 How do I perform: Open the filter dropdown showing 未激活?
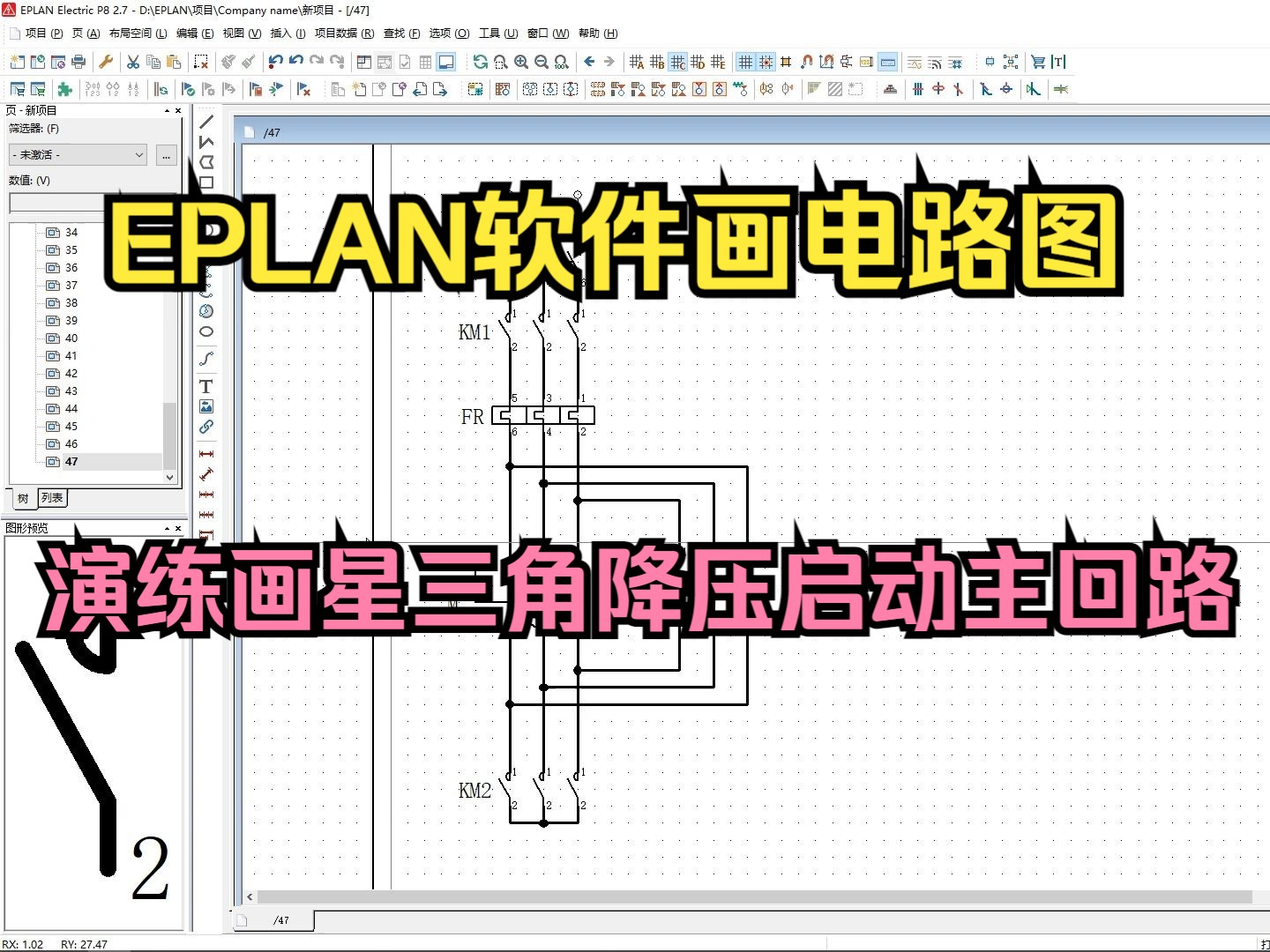tap(78, 155)
